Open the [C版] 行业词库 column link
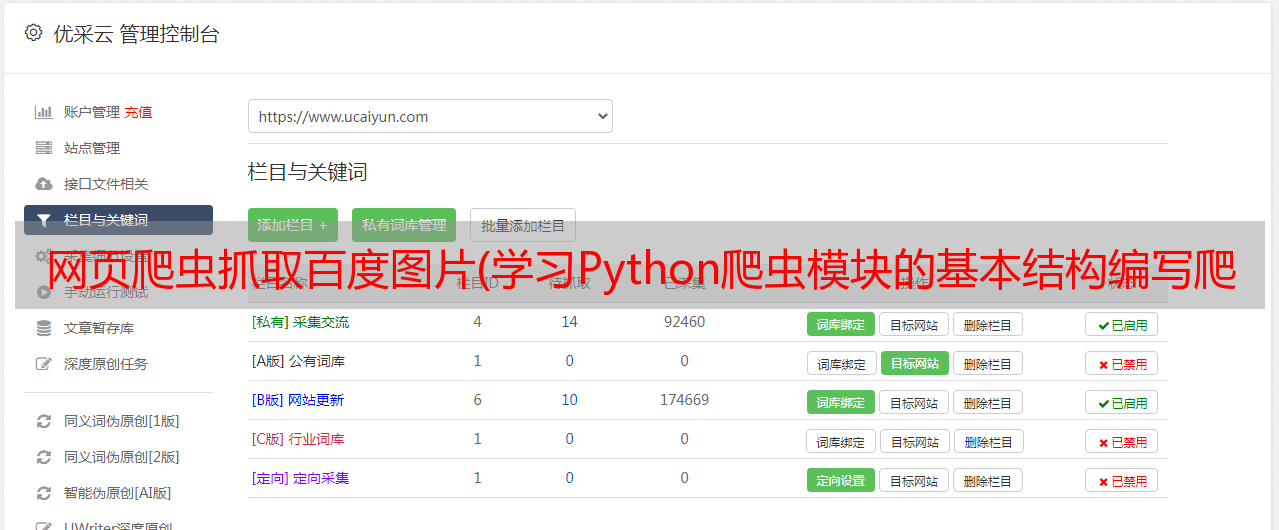Screen dimensions: 1279x530 point(298,439)
